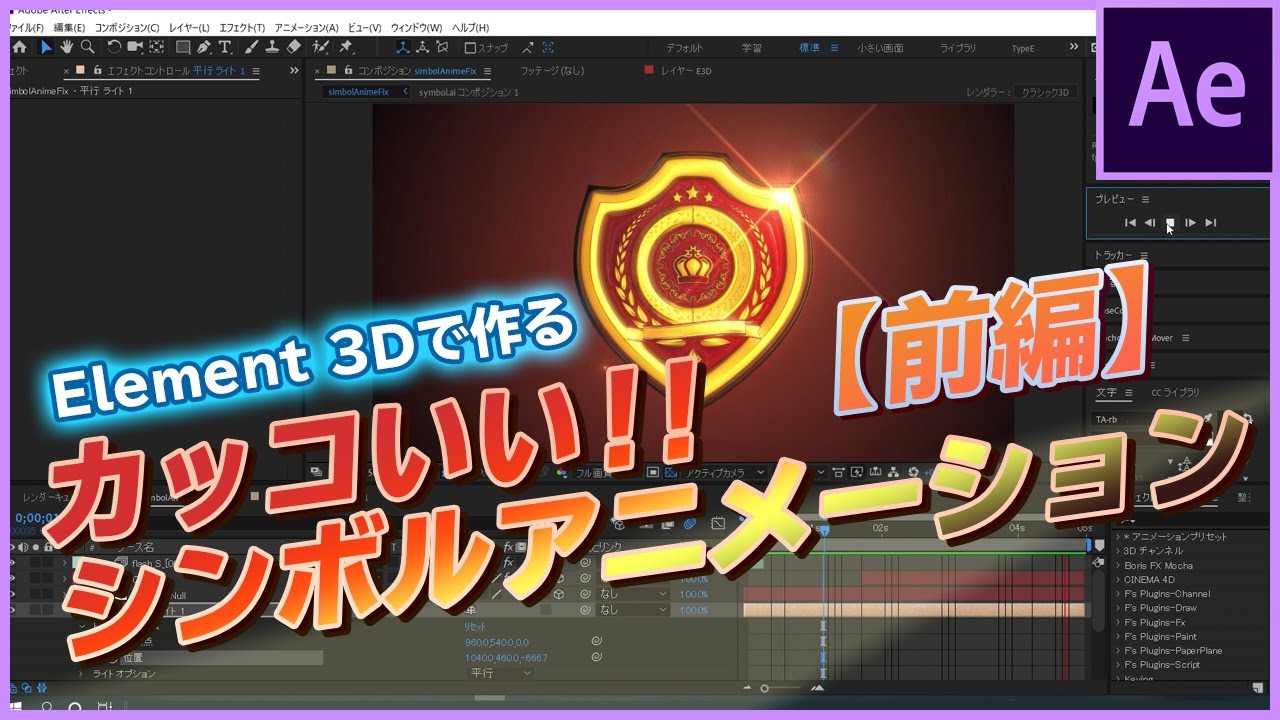Open エフェクトコントロール panel menu icon

[x=256, y=71]
